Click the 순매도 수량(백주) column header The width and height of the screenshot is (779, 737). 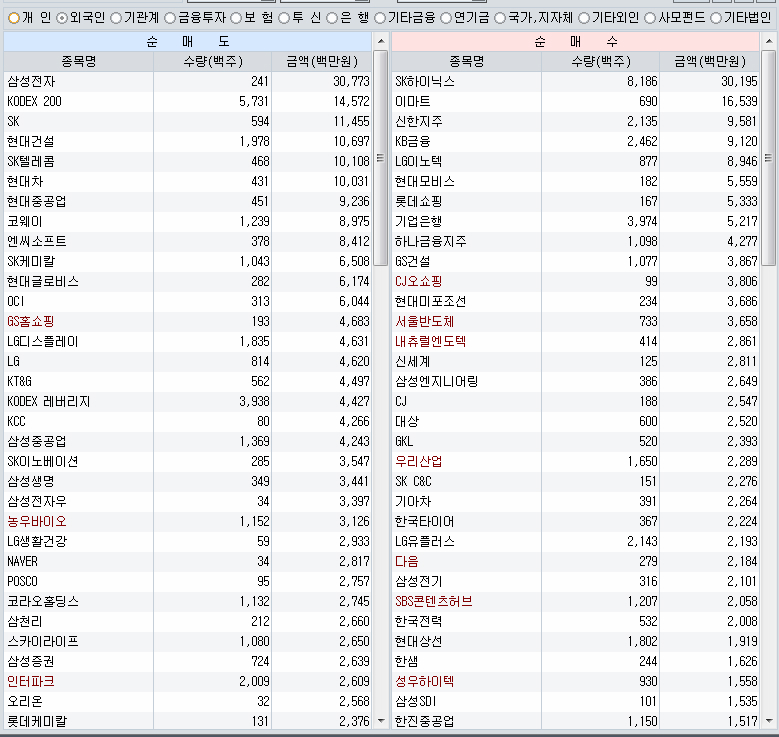click(x=213, y=61)
